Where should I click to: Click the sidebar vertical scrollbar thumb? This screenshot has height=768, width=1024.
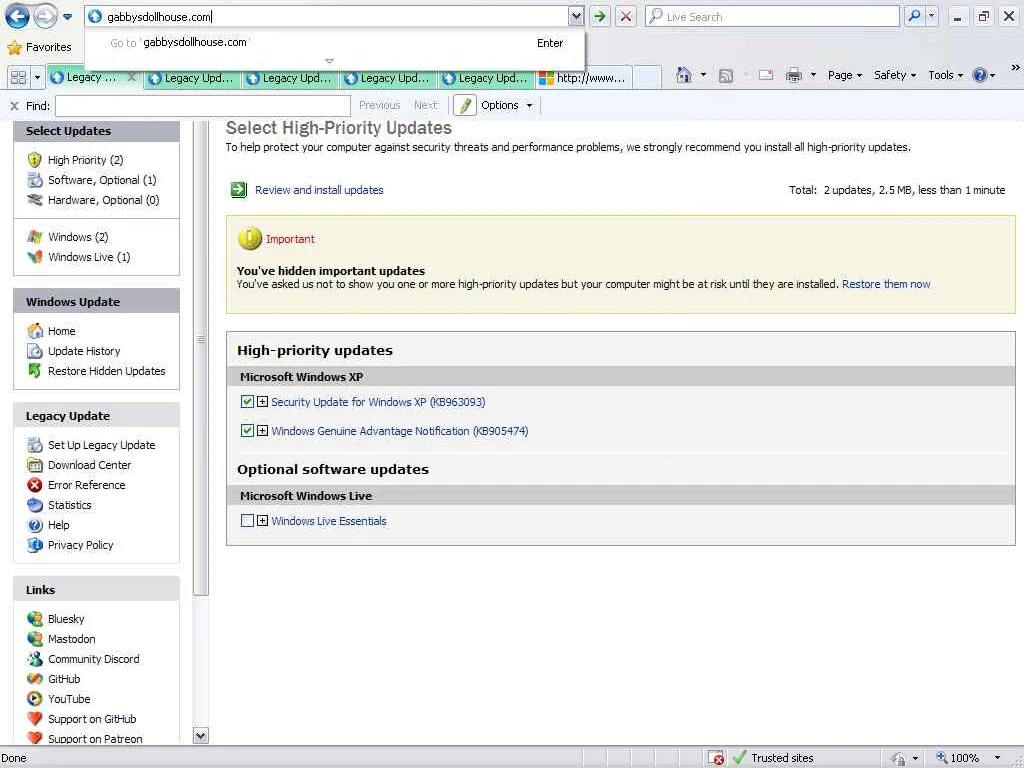(201, 358)
